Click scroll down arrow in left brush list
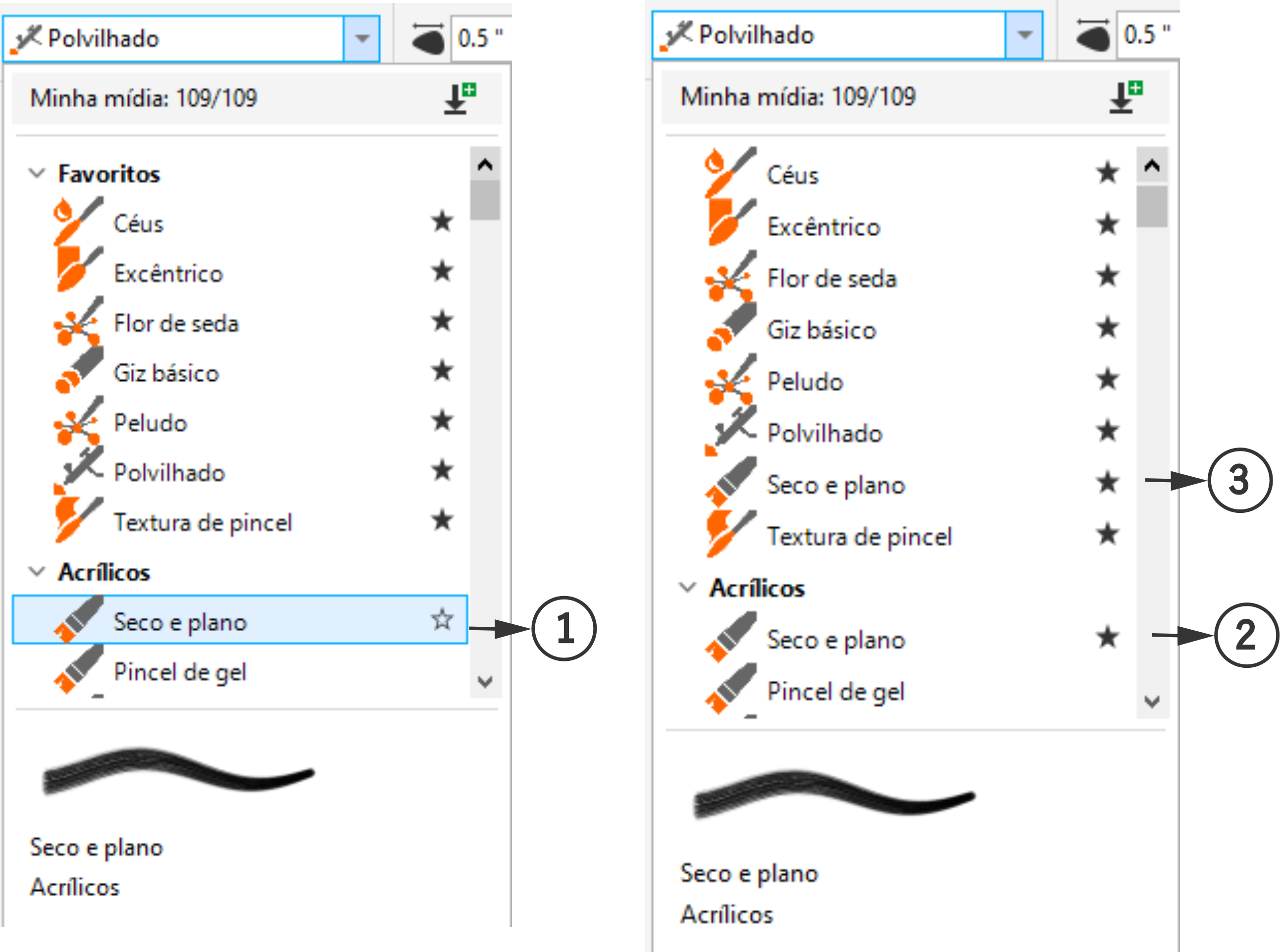 point(485,682)
